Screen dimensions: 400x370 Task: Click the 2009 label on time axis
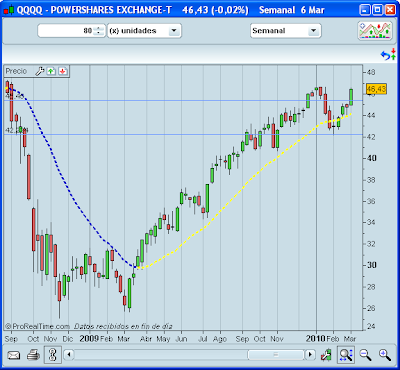[x=89, y=339]
